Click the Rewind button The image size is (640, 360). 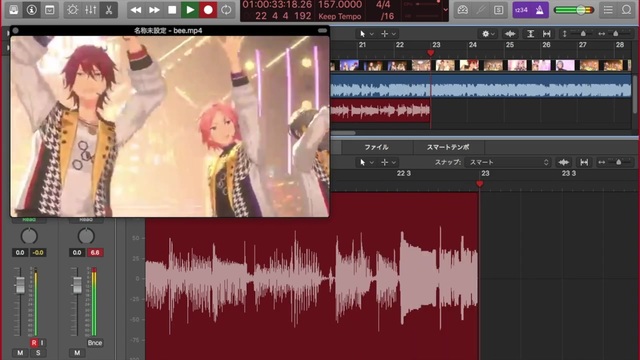point(136,10)
